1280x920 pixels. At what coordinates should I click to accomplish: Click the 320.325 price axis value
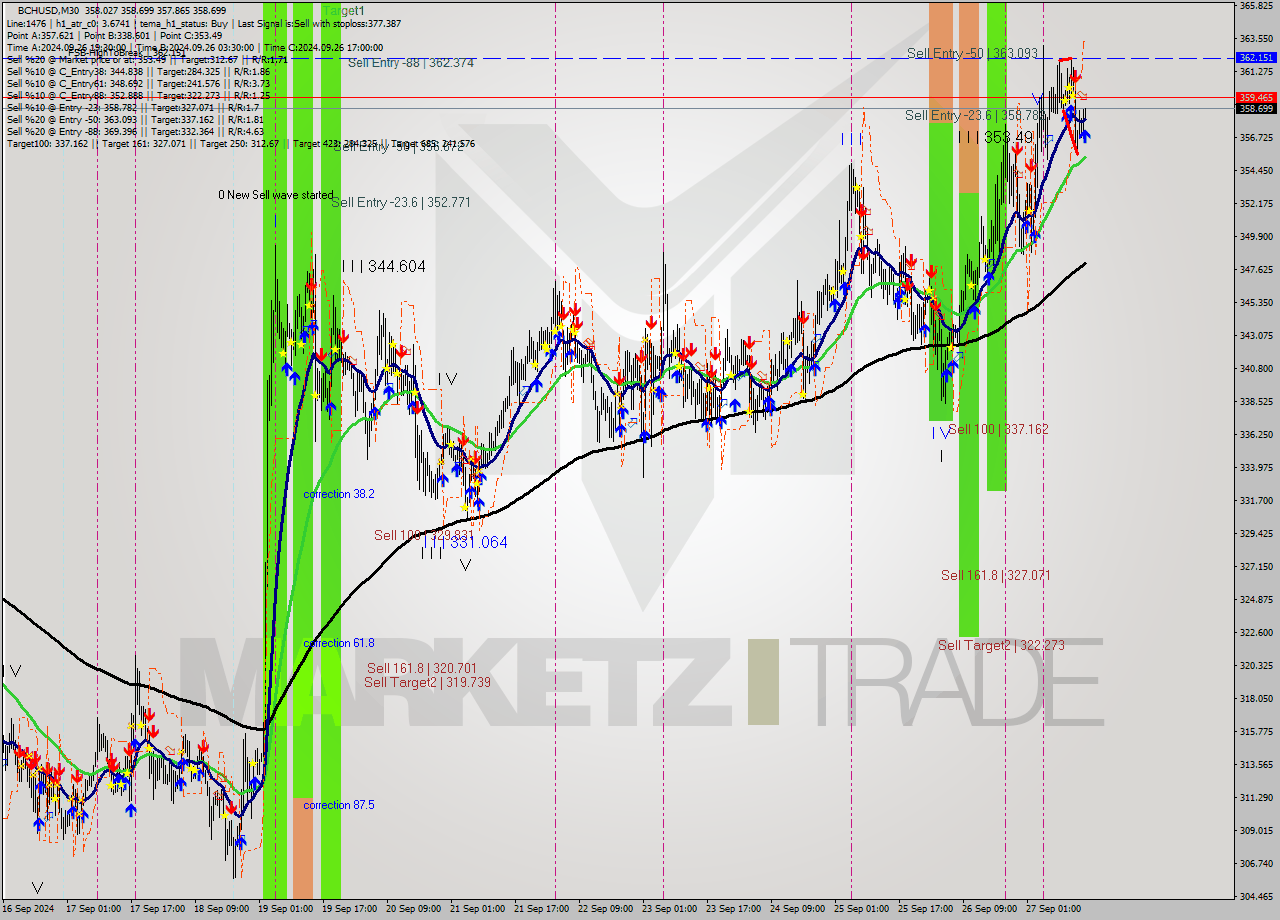1256,665
